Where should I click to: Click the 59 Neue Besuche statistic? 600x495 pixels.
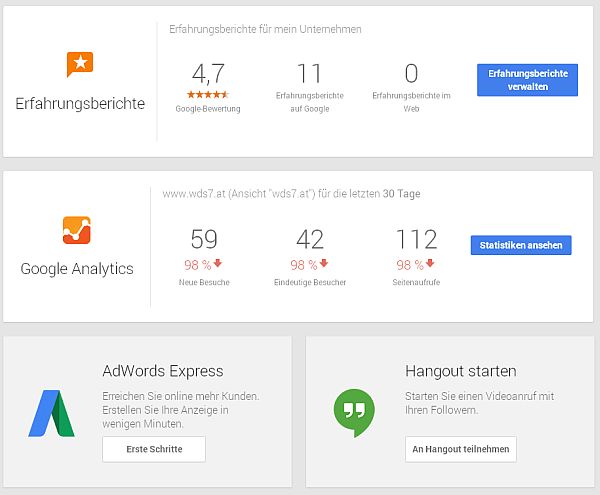pyautogui.click(x=204, y=240)
